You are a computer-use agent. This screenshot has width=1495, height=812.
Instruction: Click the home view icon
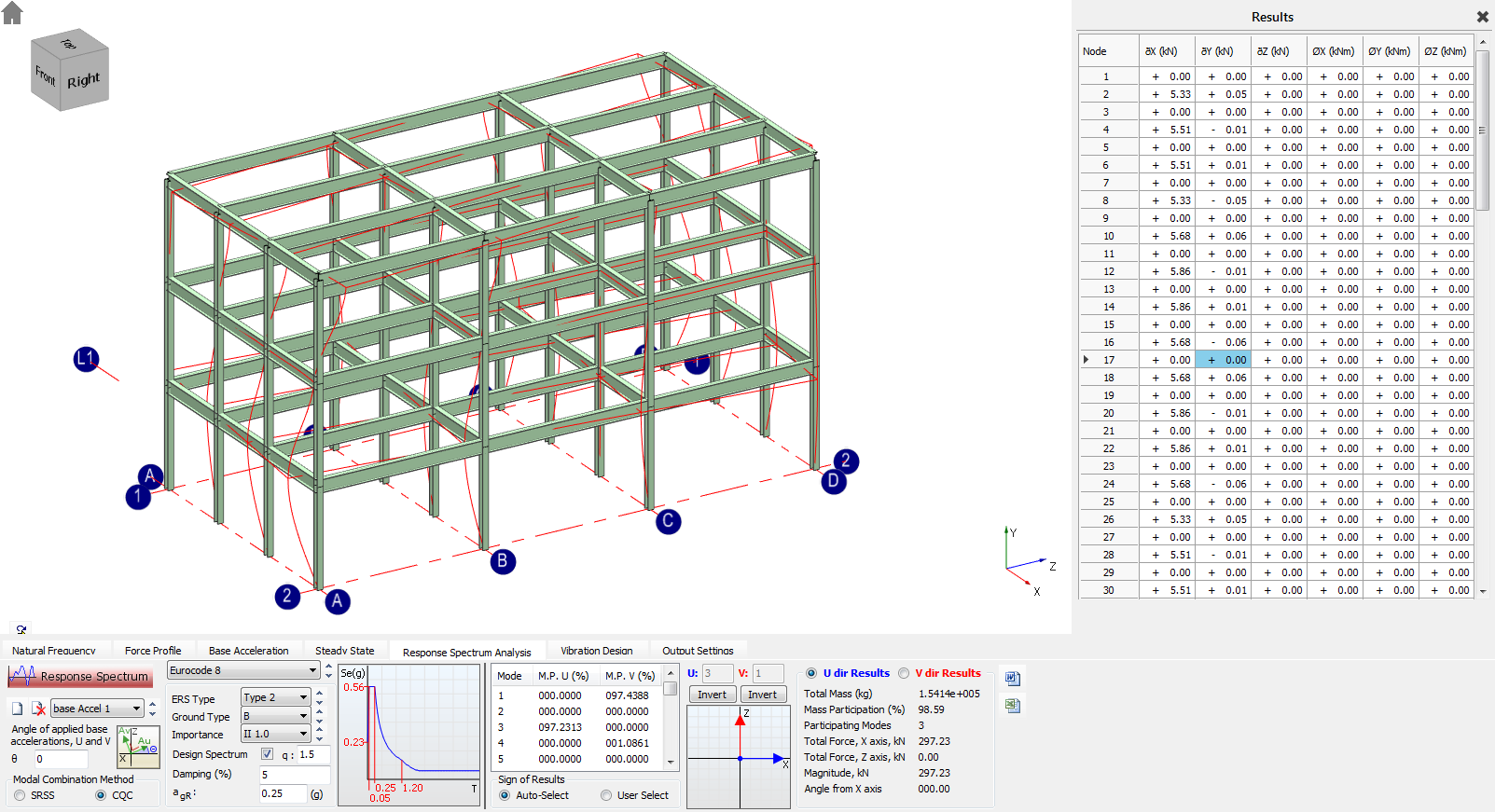point(12,13)
